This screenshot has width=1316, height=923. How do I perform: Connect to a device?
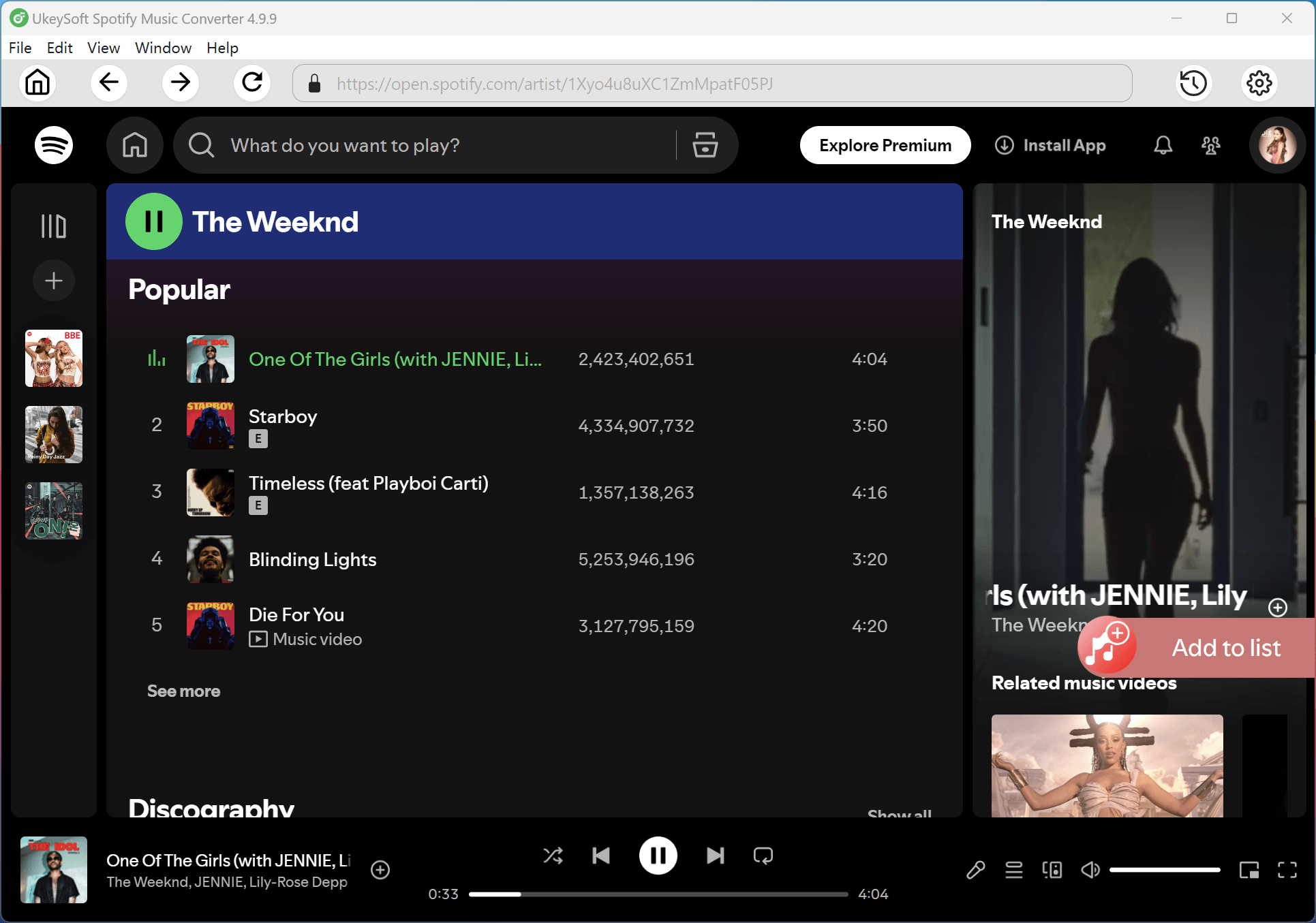pyautogui.click(x=1052, y=870)
